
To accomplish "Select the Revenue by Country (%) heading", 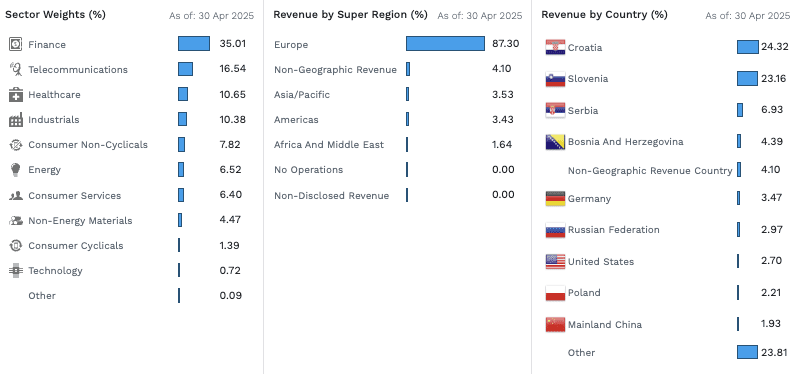I will point(604,15).
